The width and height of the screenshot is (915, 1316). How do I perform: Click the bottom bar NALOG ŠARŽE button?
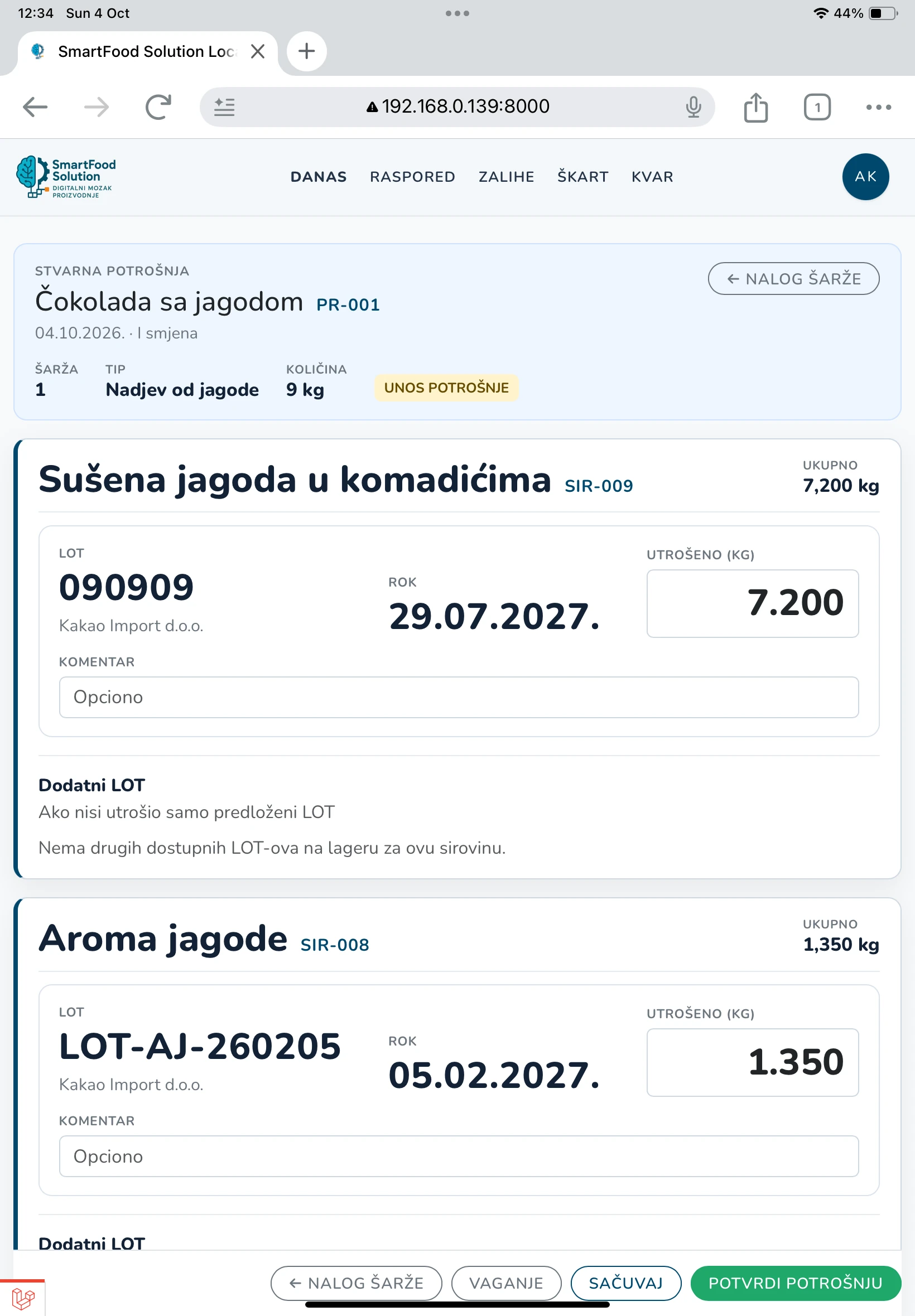point(357,1283)
